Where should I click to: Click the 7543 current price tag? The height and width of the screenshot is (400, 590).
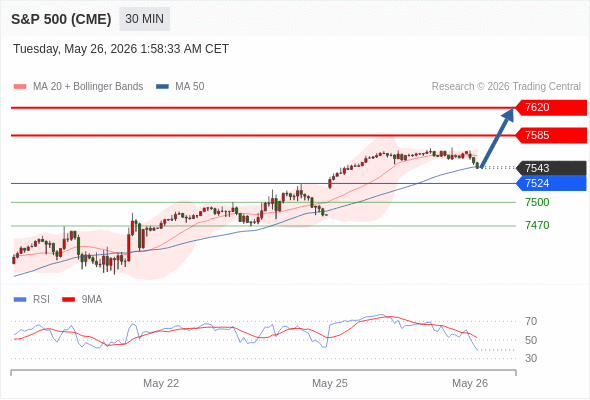[551, 168]
